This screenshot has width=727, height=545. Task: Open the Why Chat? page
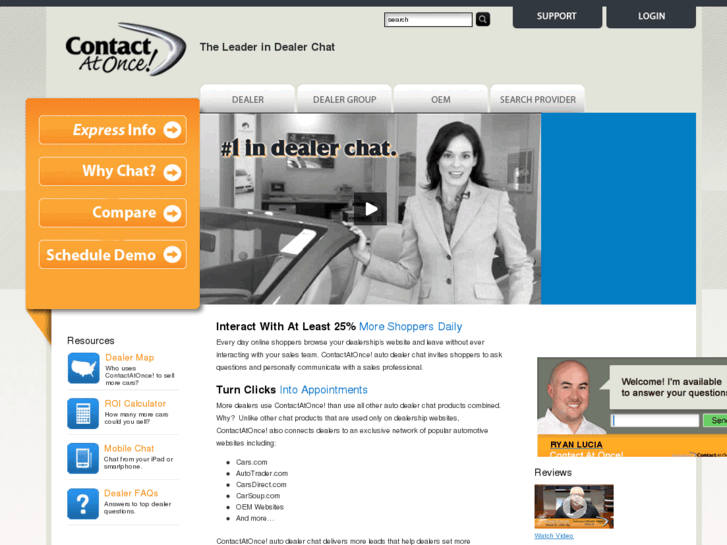click(x=113, y=171)
